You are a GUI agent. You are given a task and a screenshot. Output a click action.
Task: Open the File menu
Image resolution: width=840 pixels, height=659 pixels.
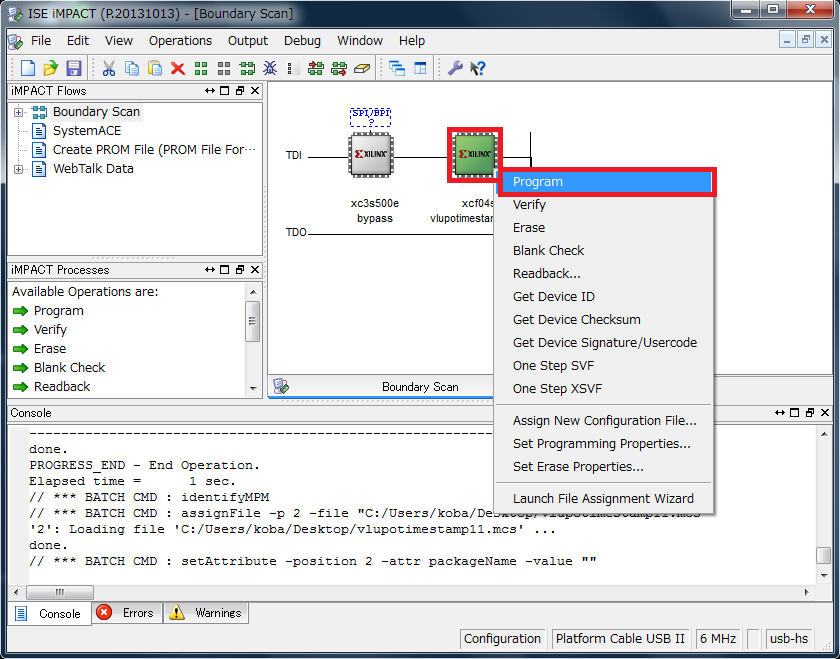tap(41, 41)
